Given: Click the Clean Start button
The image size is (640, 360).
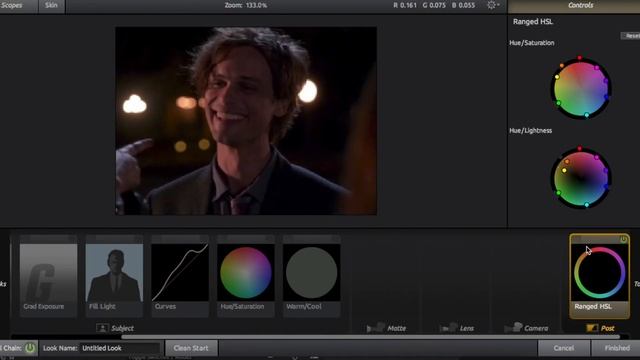Looking at the screenshot, I should [191, 348].
